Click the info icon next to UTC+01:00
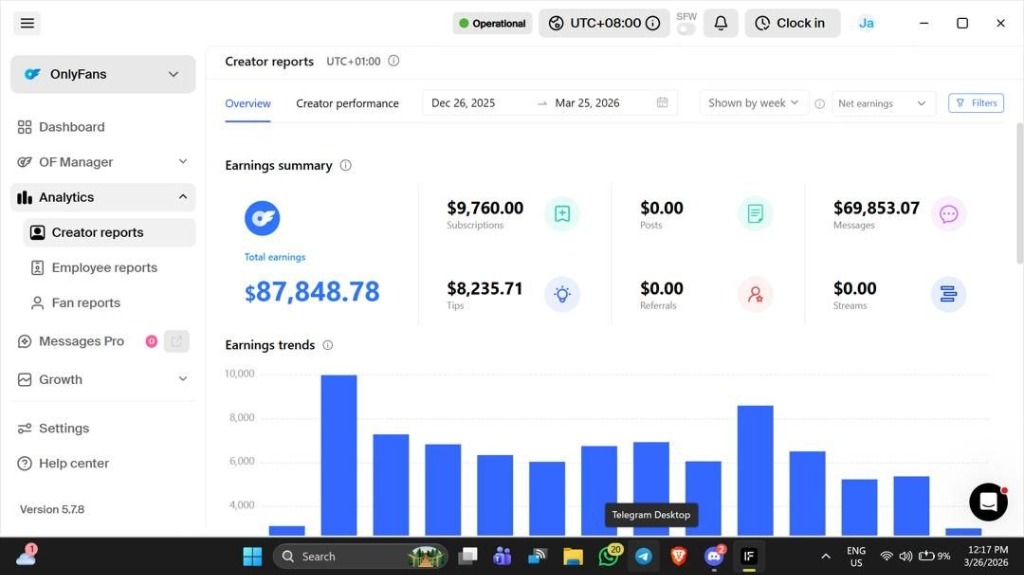Viewport: 1024px width, 575px height. (393, 61)
